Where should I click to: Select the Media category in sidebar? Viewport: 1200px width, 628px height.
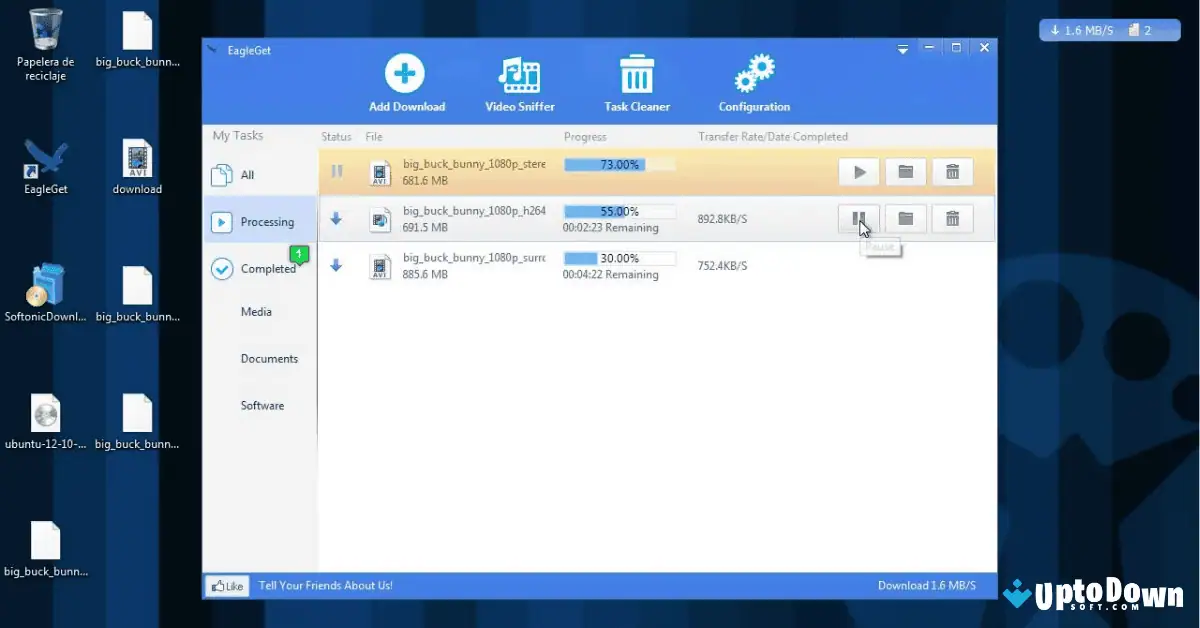256,311
